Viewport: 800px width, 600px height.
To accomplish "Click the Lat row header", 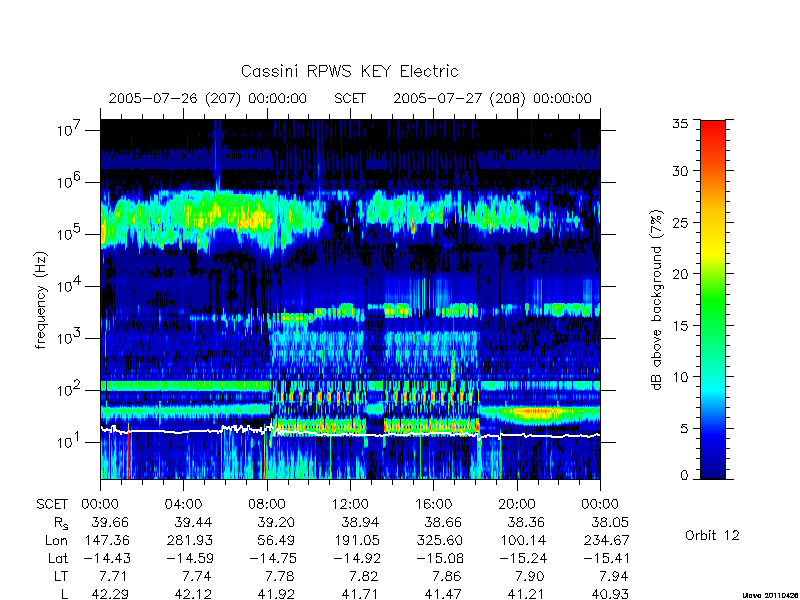I will [x=58, y=558].
